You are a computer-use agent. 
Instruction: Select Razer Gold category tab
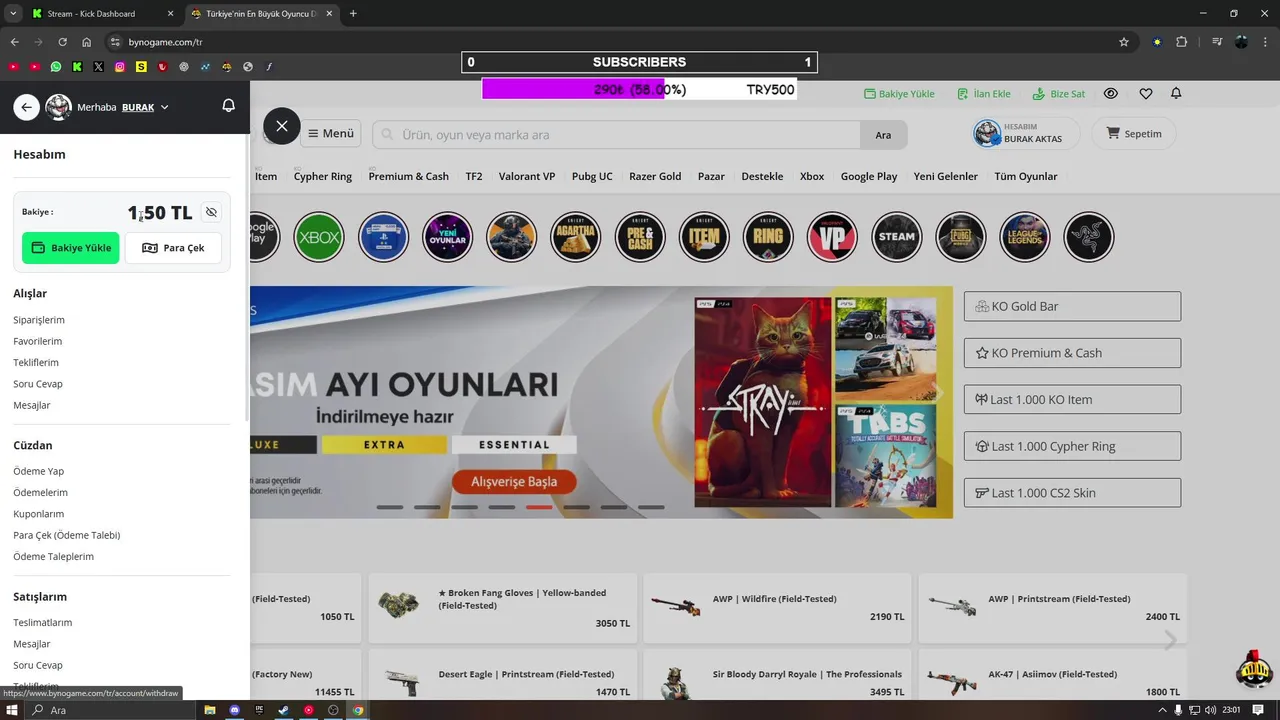tap(655, 176)
